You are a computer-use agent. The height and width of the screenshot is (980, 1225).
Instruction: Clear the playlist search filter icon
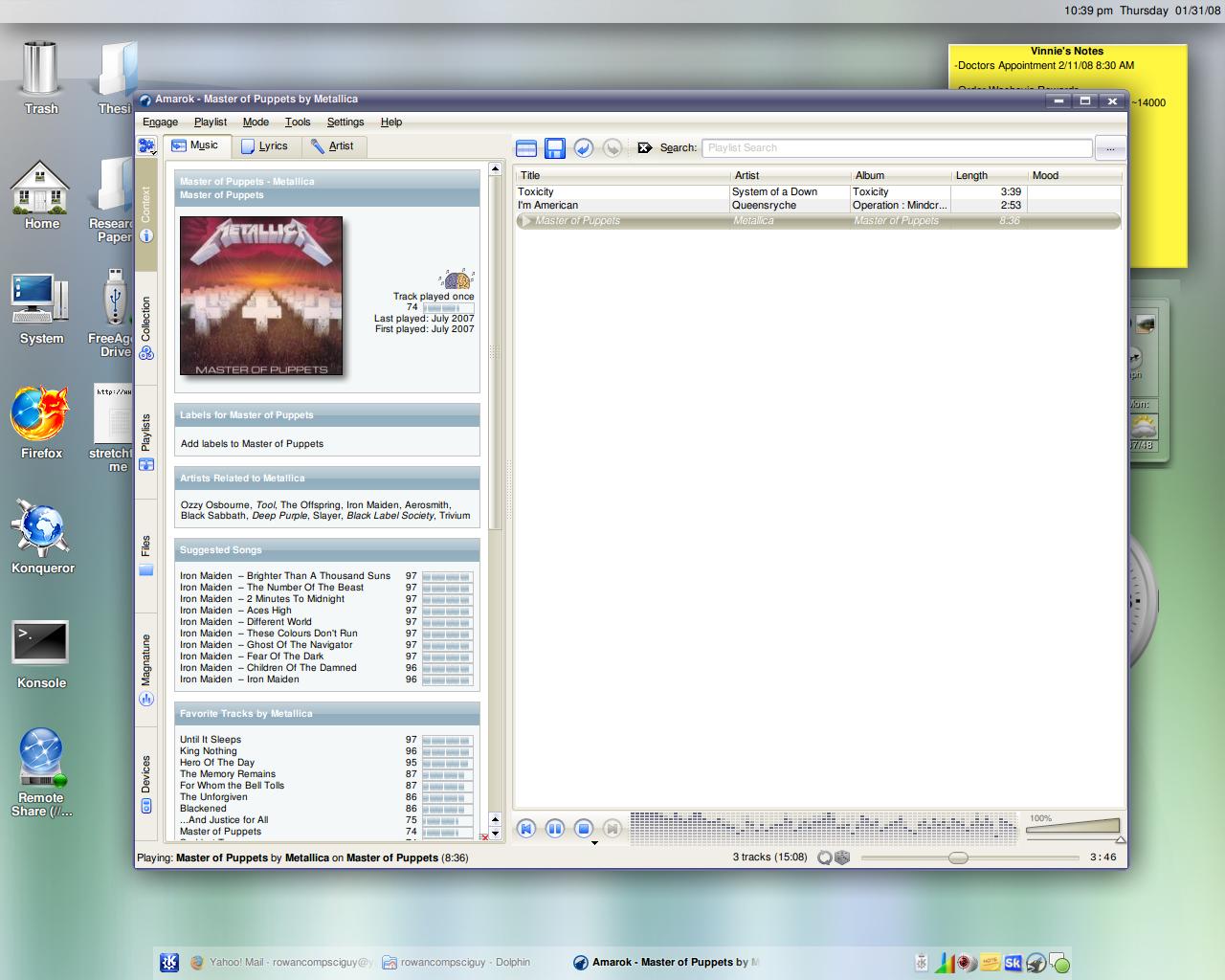pyautogui.click(x=644, y=147)
